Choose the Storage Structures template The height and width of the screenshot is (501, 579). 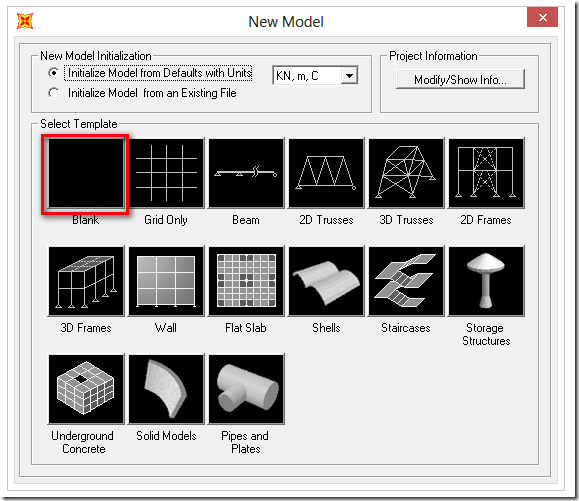pos(486,281)
